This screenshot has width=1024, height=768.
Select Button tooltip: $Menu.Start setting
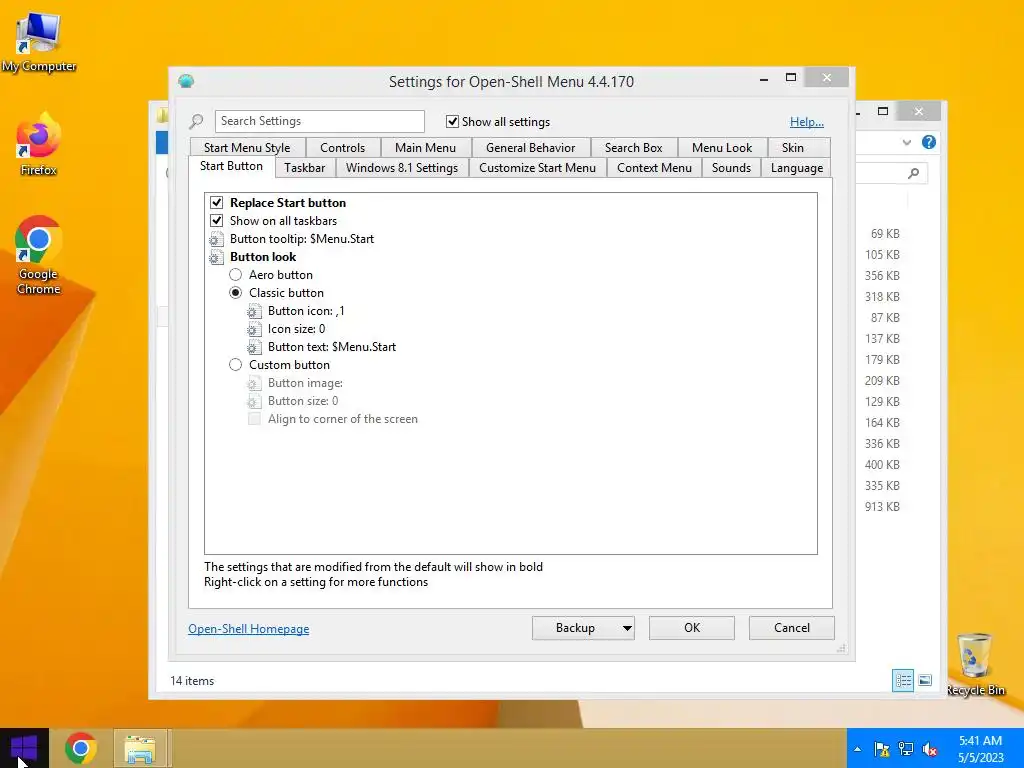click(x=302, y=239)
